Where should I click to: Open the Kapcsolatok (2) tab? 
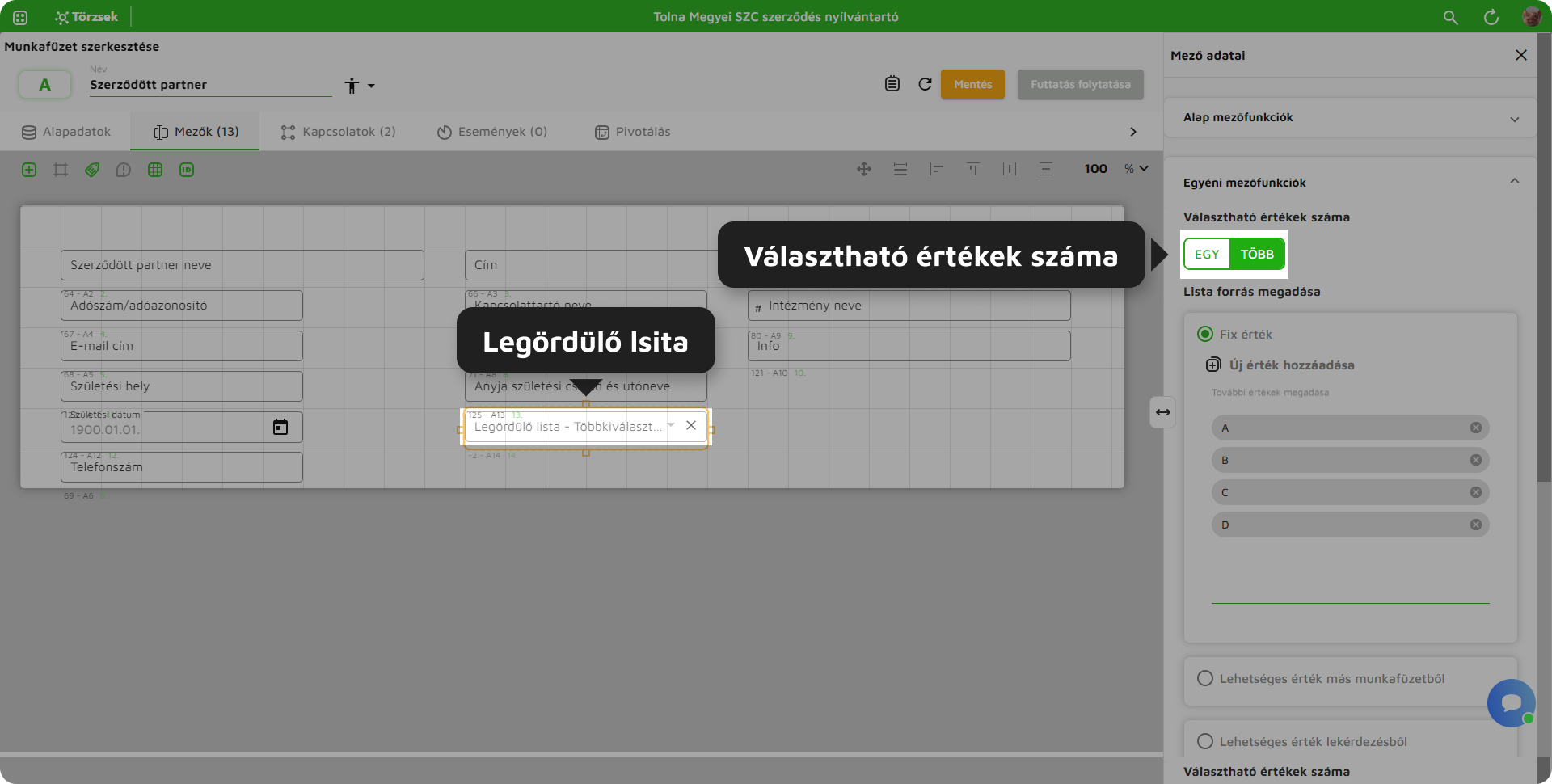(338, 132)
